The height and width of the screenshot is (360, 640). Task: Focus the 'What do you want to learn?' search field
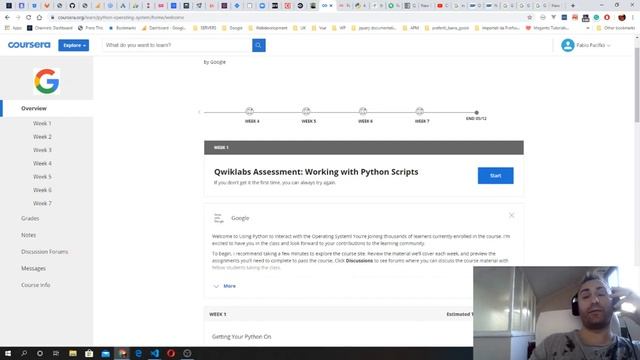tap(177, 45)
